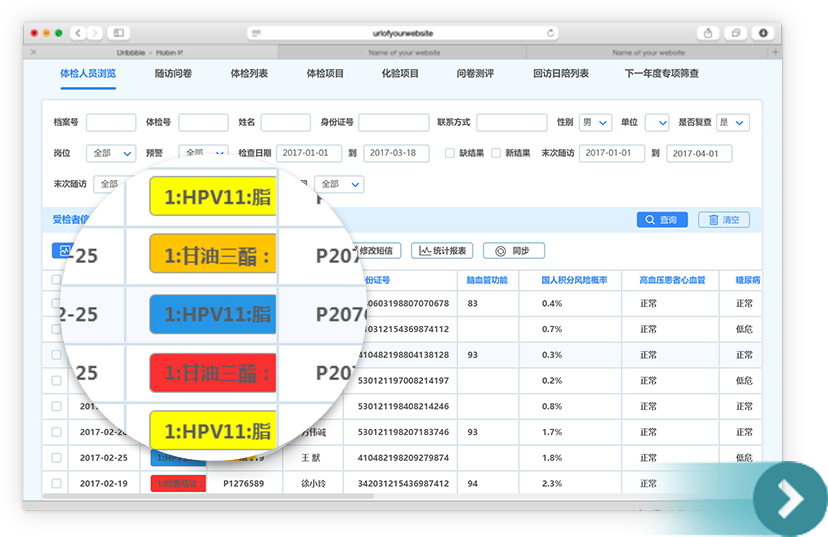Check the row checkbox for 2017-02-19

point(57,483)
